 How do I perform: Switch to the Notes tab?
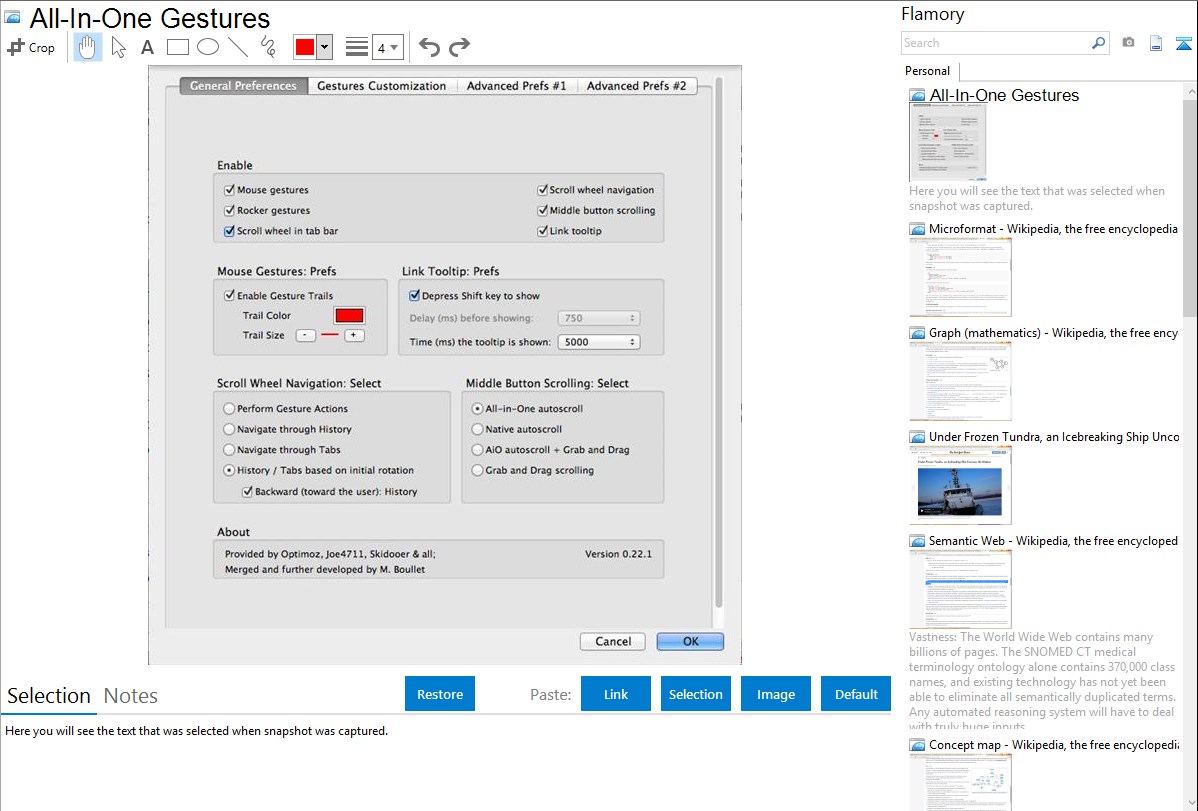click(131, 696)
